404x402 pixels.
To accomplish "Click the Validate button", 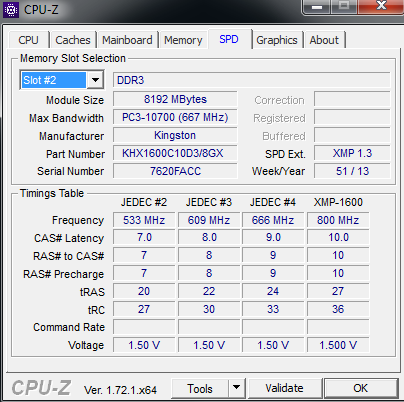I will click(285, 388).
